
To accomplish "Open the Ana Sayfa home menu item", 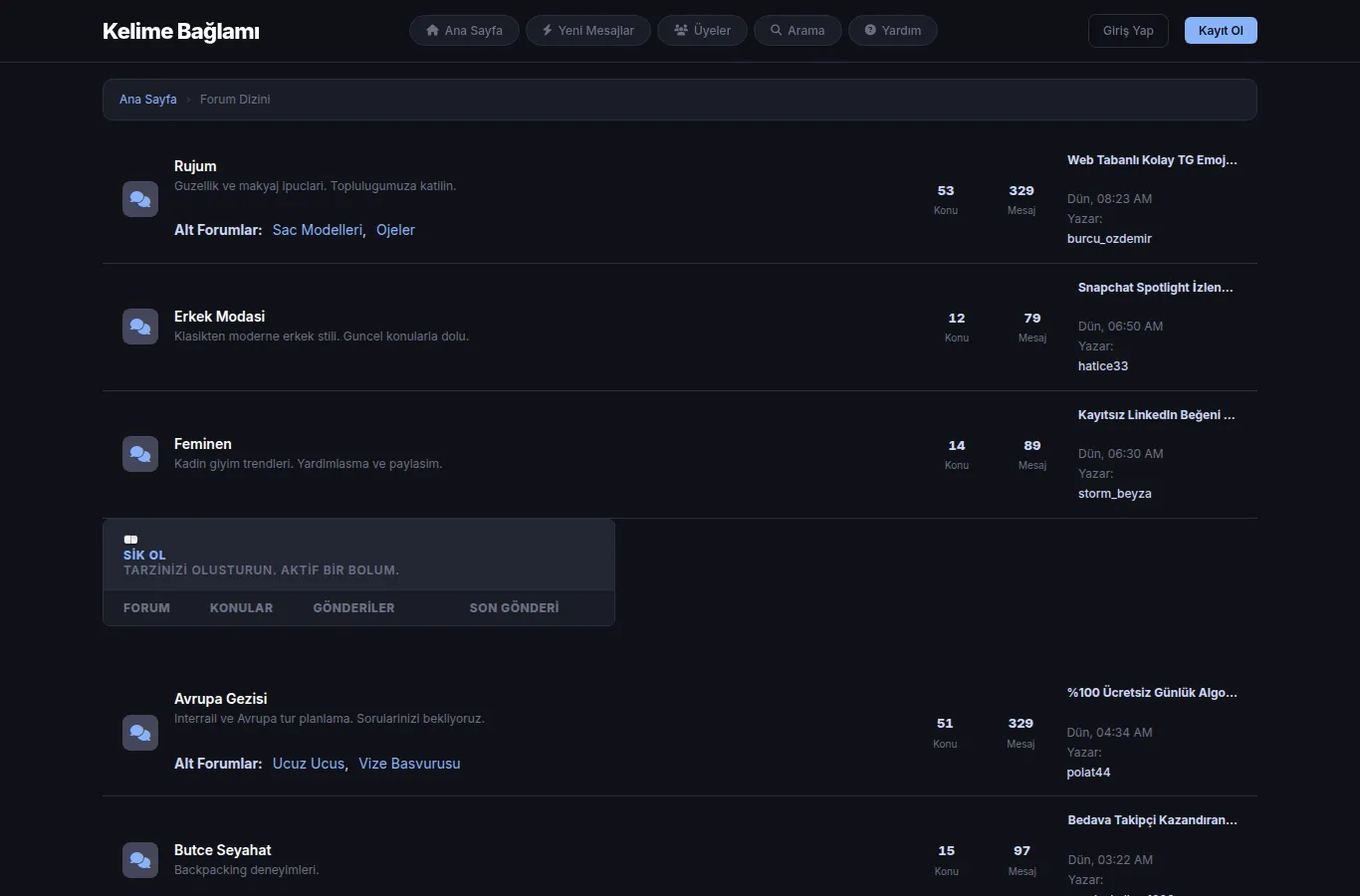I will click(x=464, y=31).
